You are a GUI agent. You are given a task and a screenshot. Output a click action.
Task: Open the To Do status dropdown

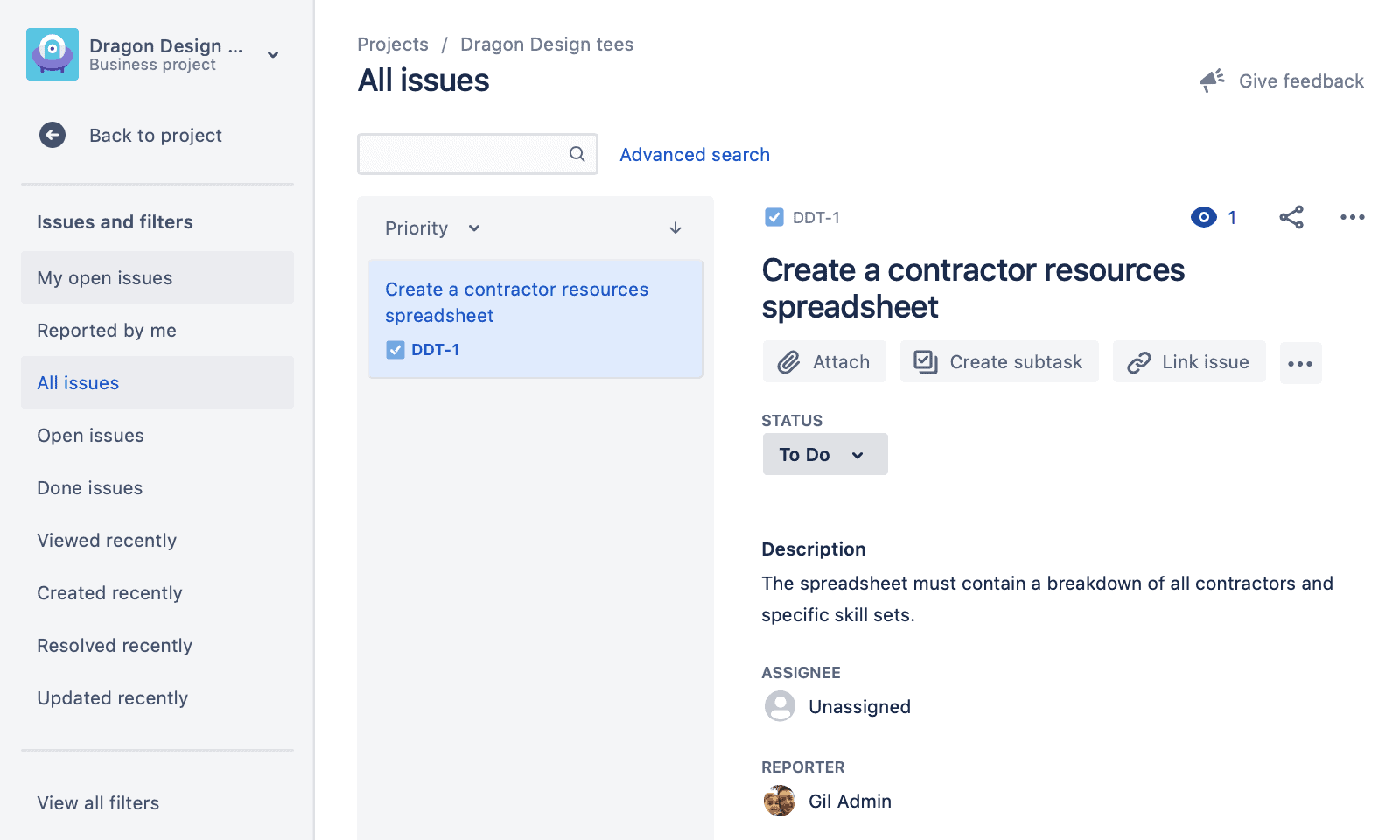click(823, 454)
